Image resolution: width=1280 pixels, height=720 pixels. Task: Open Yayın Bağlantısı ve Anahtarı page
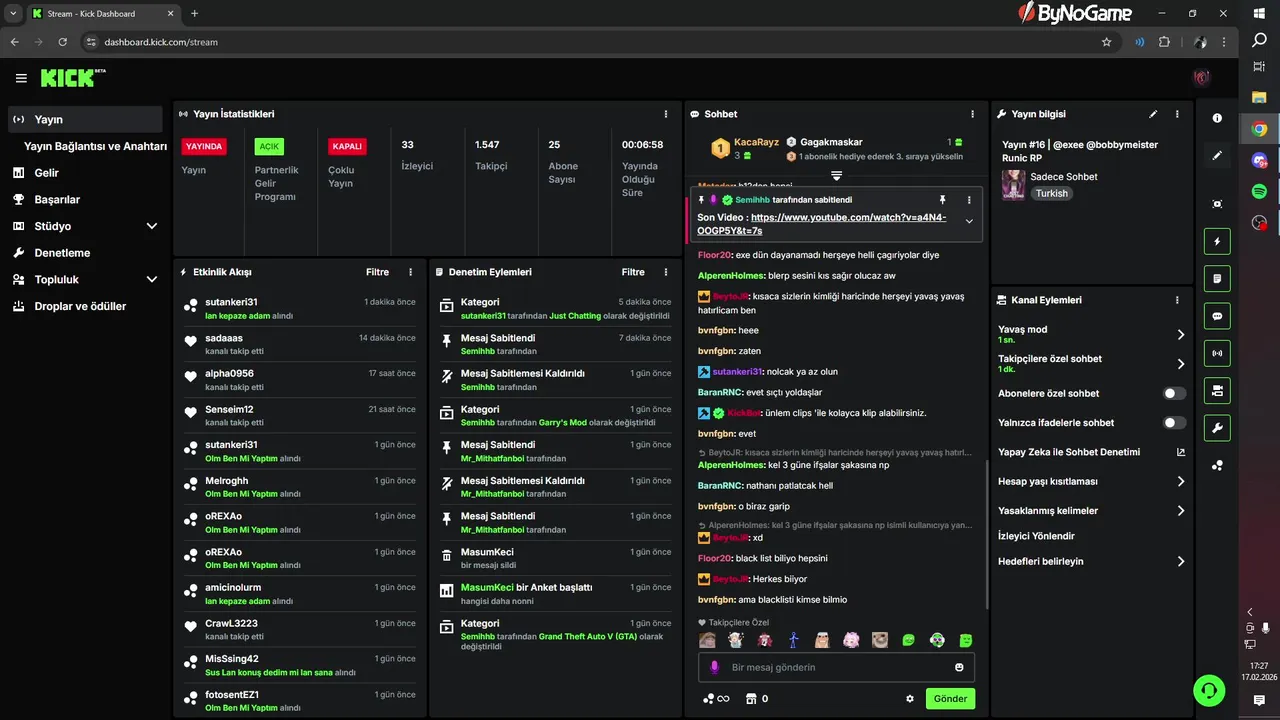[95, 146]
